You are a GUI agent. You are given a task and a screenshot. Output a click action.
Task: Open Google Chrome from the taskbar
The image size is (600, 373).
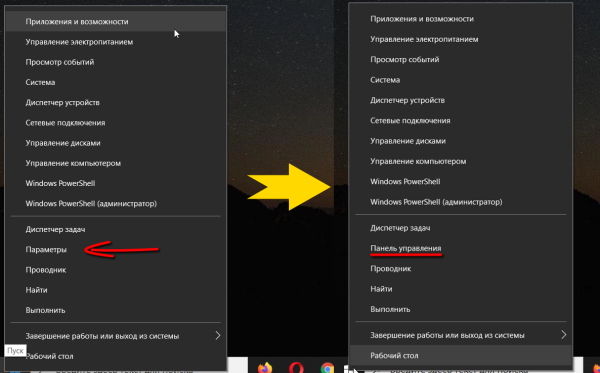[327, 368]
